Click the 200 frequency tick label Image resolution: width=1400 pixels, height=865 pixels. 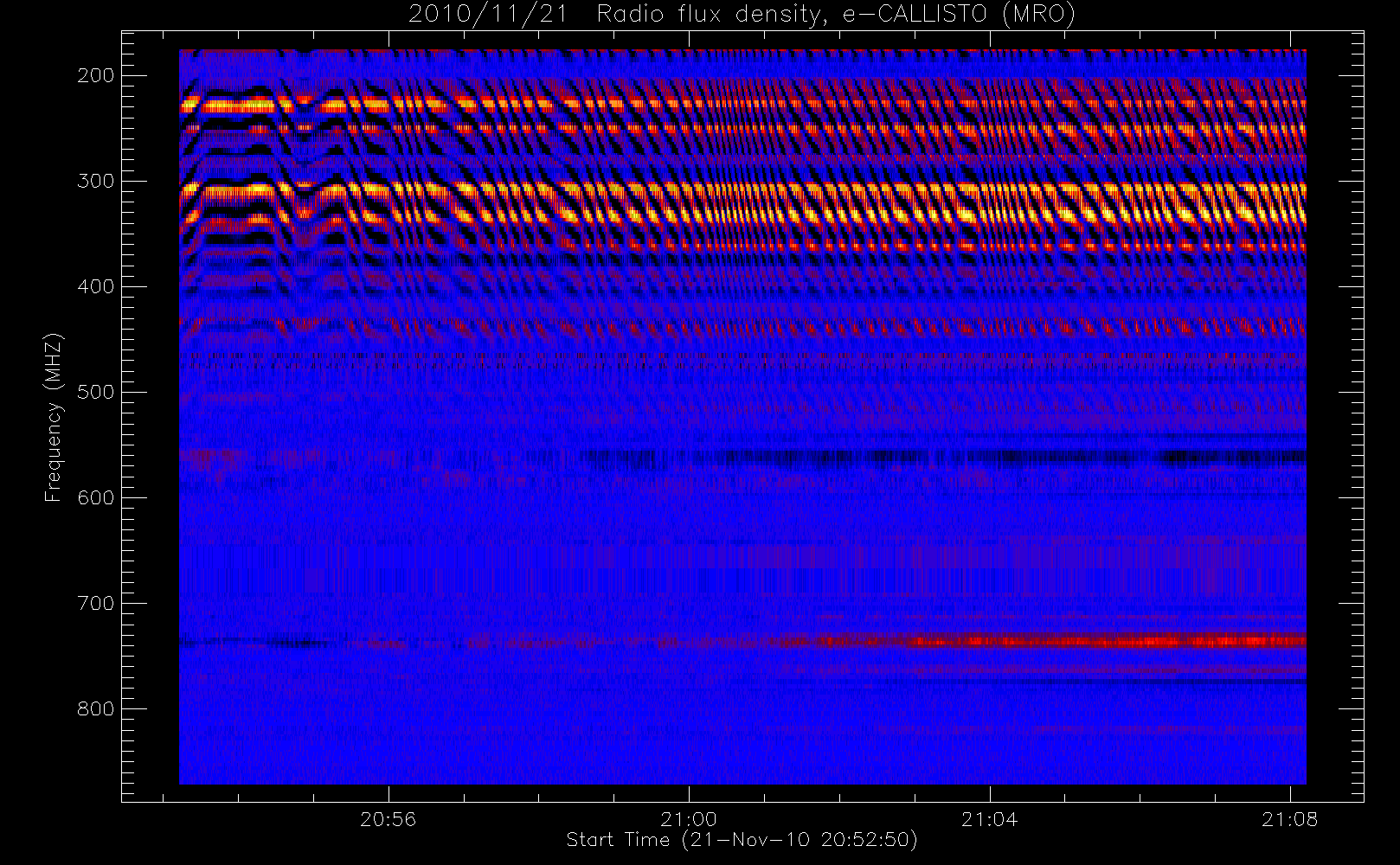(95, 75)
